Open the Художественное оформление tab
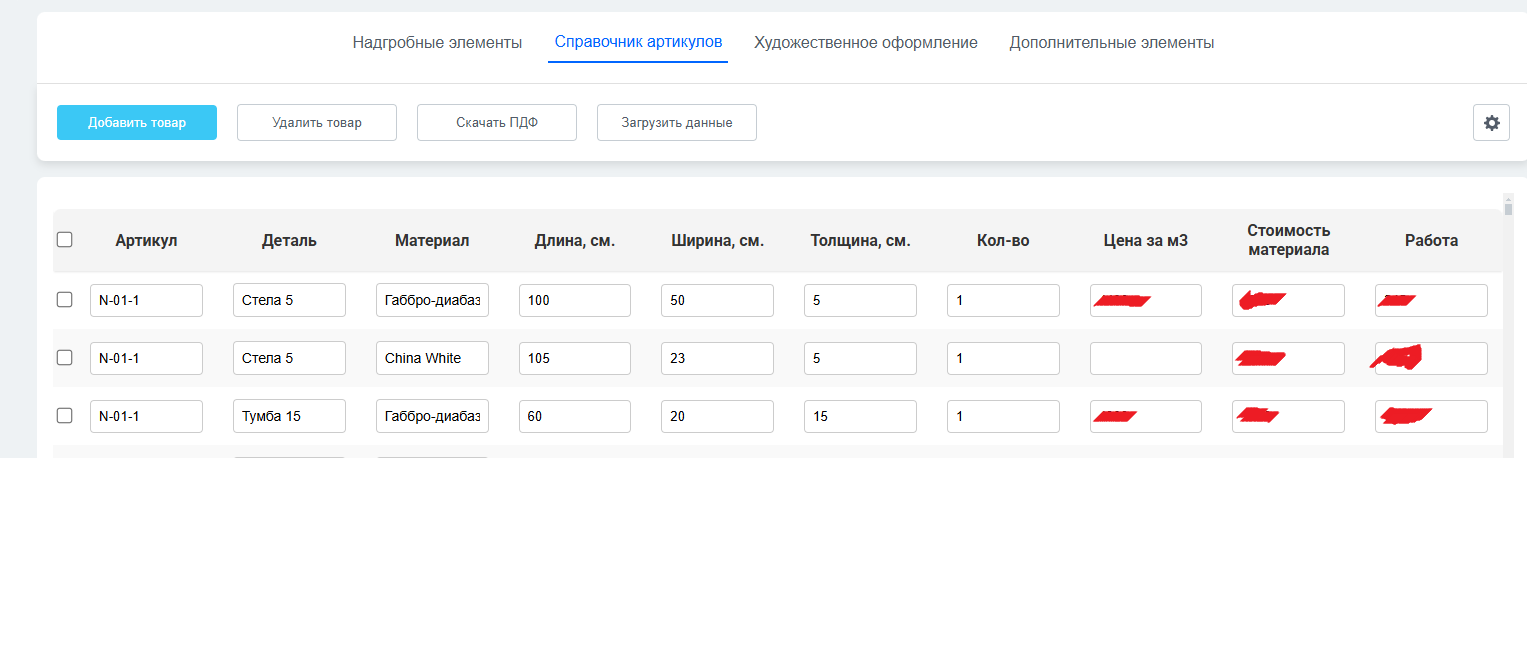 click(x=865, y=43)
